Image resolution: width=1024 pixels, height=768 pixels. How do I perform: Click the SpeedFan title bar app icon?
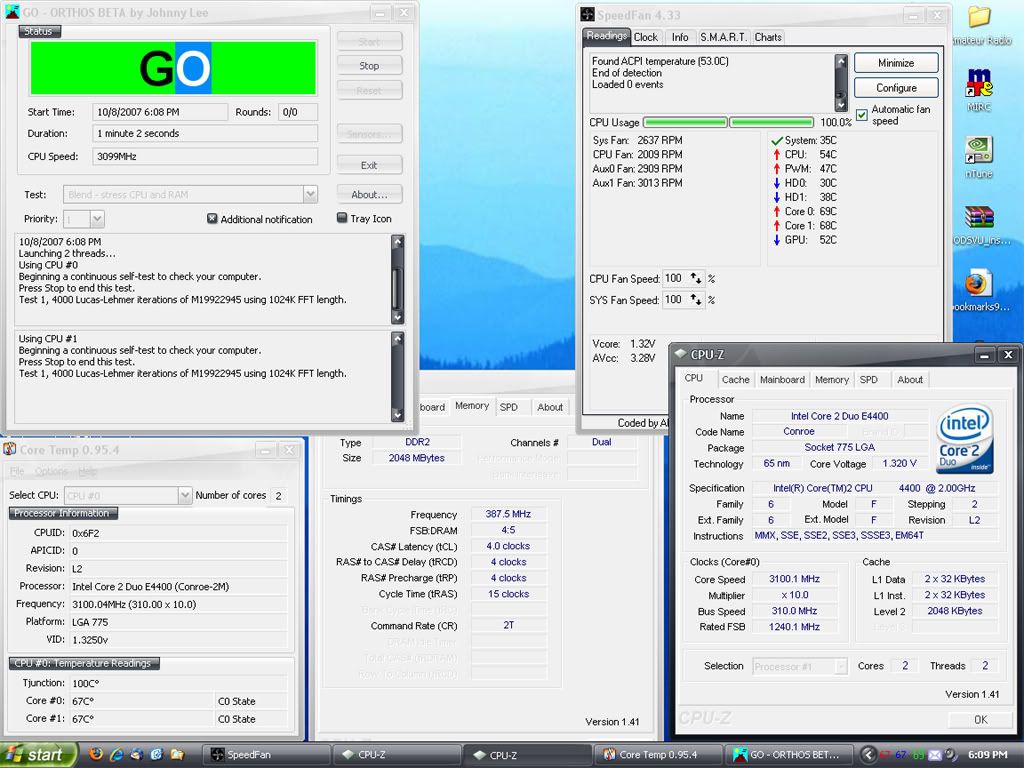click(587, 14)
